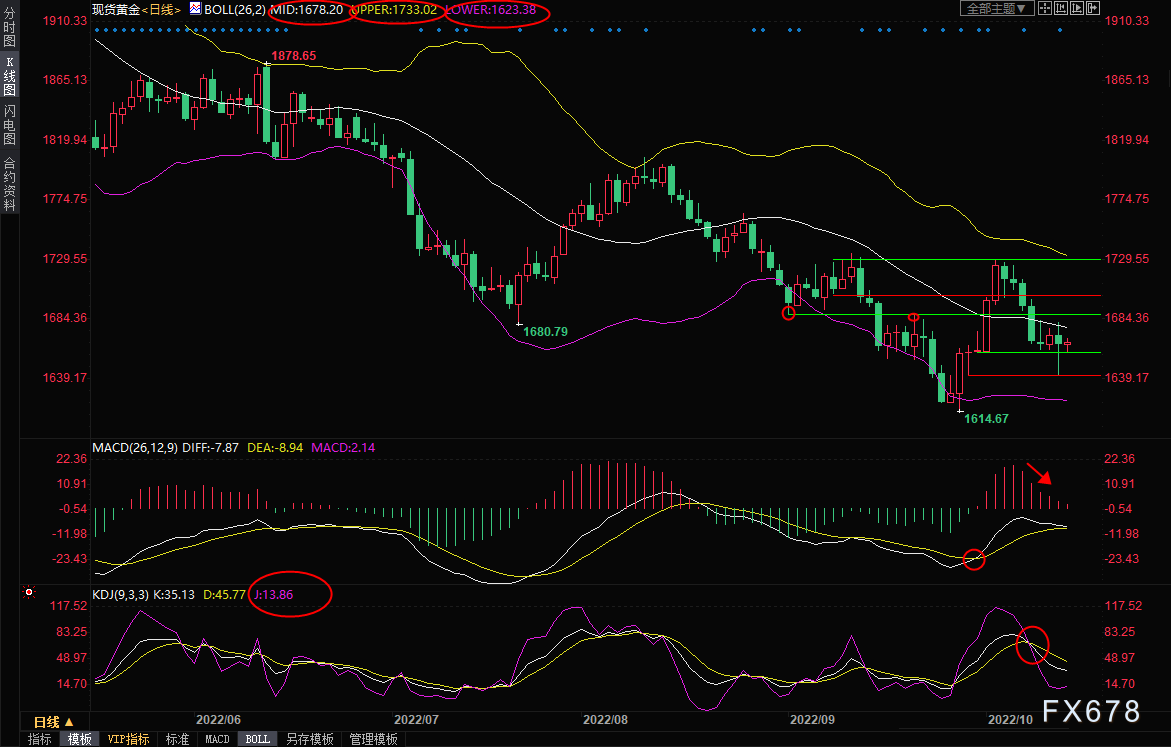Click the 另存模板 button
Screen dimensions: 1171x747
pos(309,739)
